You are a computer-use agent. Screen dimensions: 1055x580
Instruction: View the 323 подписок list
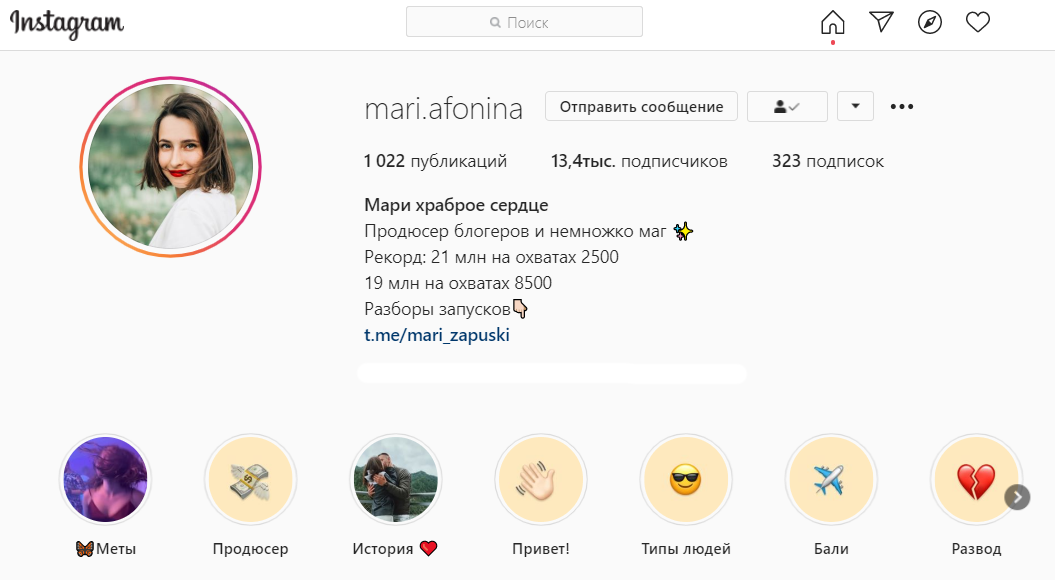(x=828, y=161)
